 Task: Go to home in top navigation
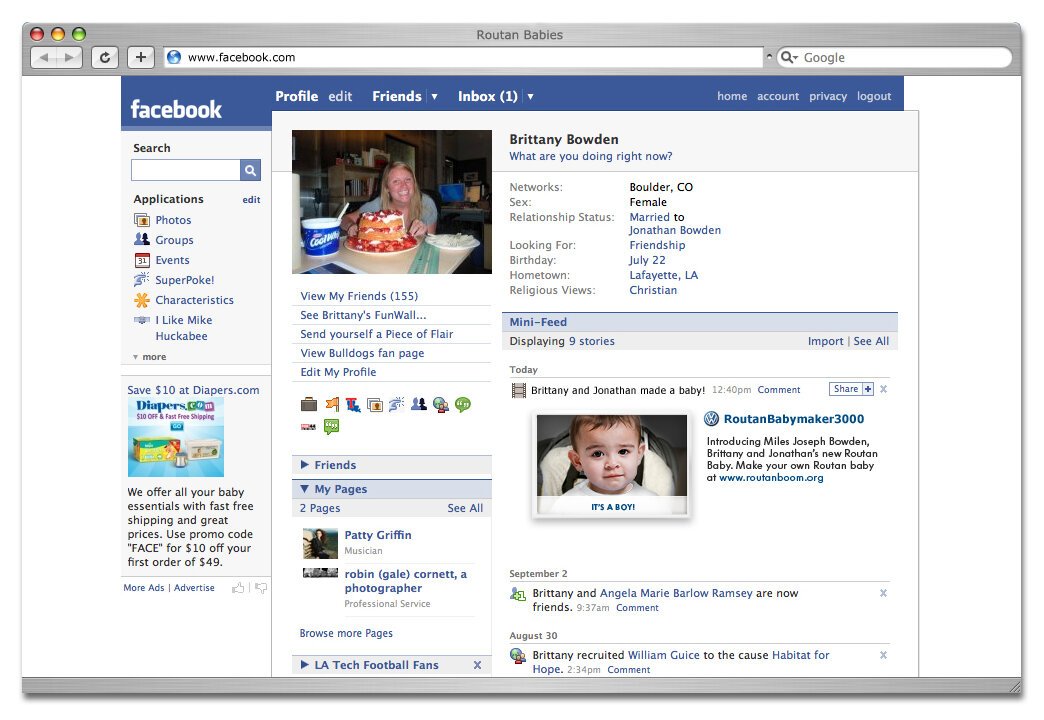[732, 96]
